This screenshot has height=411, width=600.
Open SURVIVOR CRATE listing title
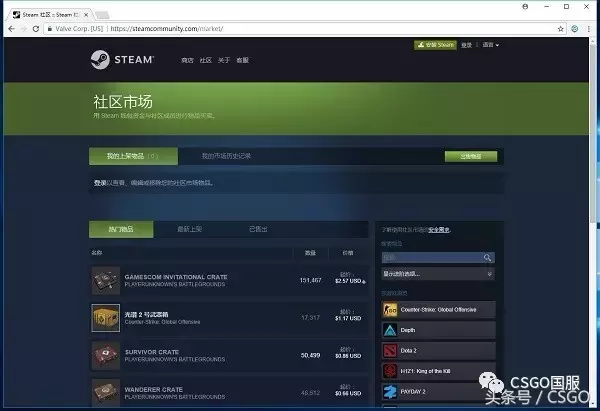(152, 352)
